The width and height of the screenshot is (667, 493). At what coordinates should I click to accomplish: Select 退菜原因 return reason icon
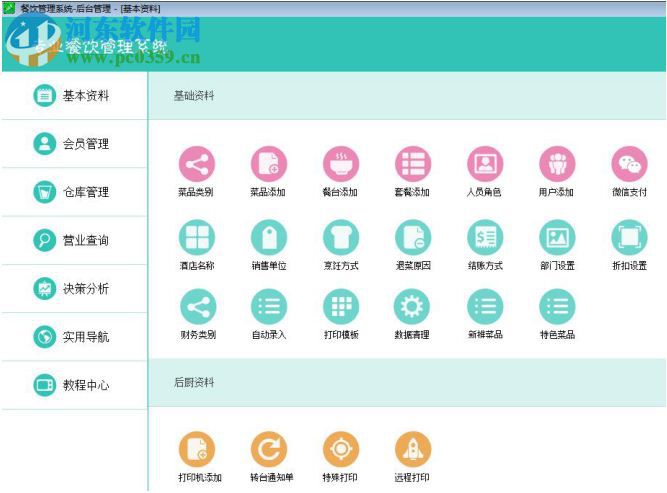tap(413, 237)
